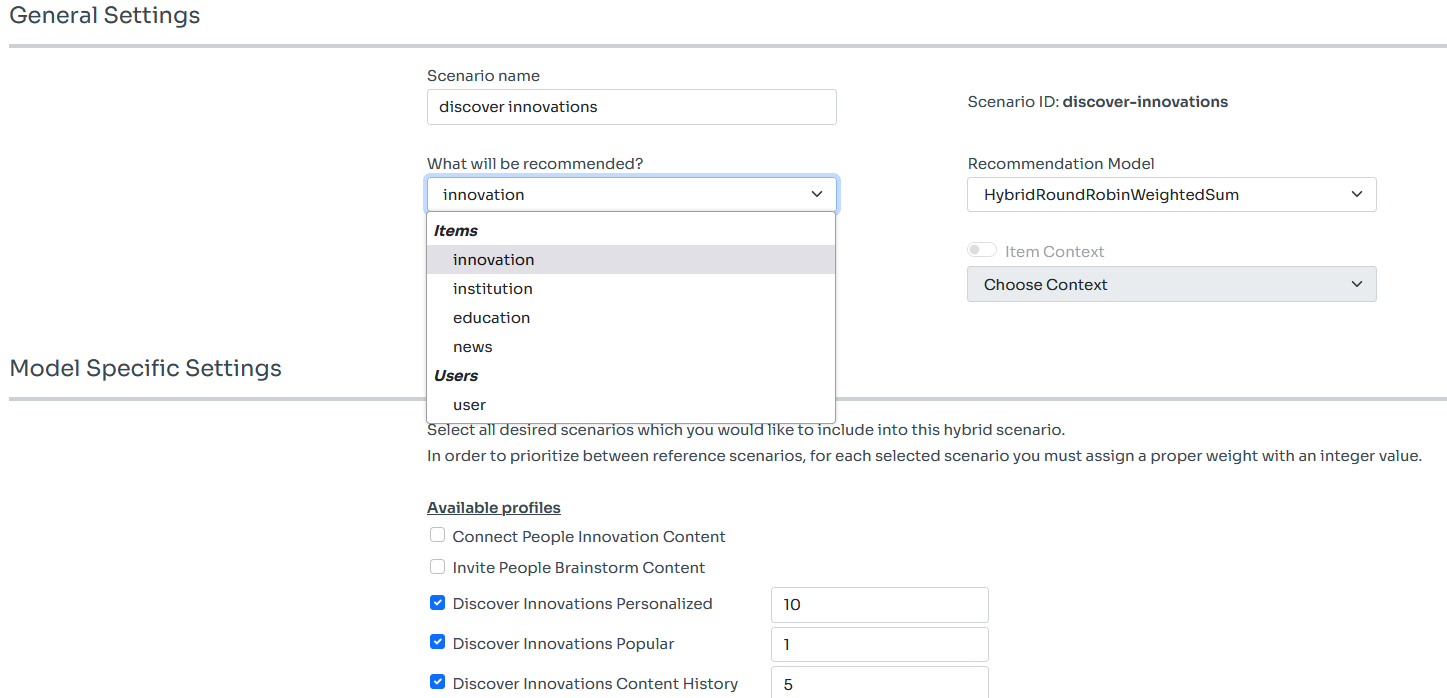The height and width of the screenshot is (698, 1447).
Task: Click the Scenario name input field
Action: [631, 107]
